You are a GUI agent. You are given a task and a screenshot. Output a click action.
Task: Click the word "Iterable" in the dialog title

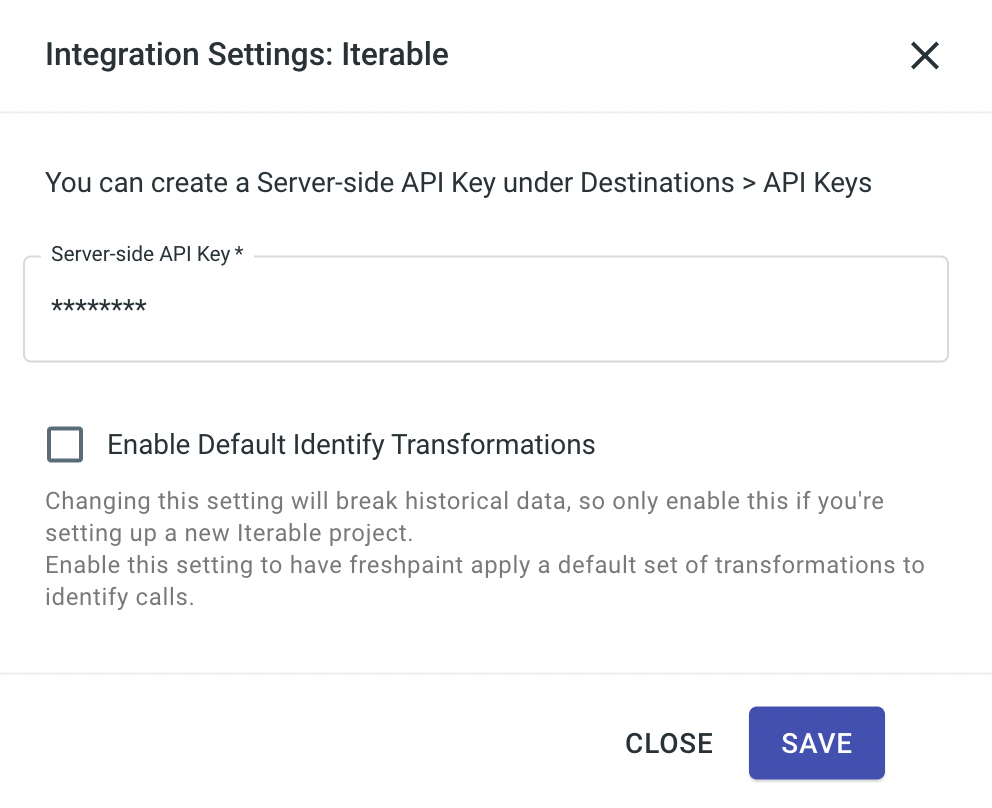(395, 54)
